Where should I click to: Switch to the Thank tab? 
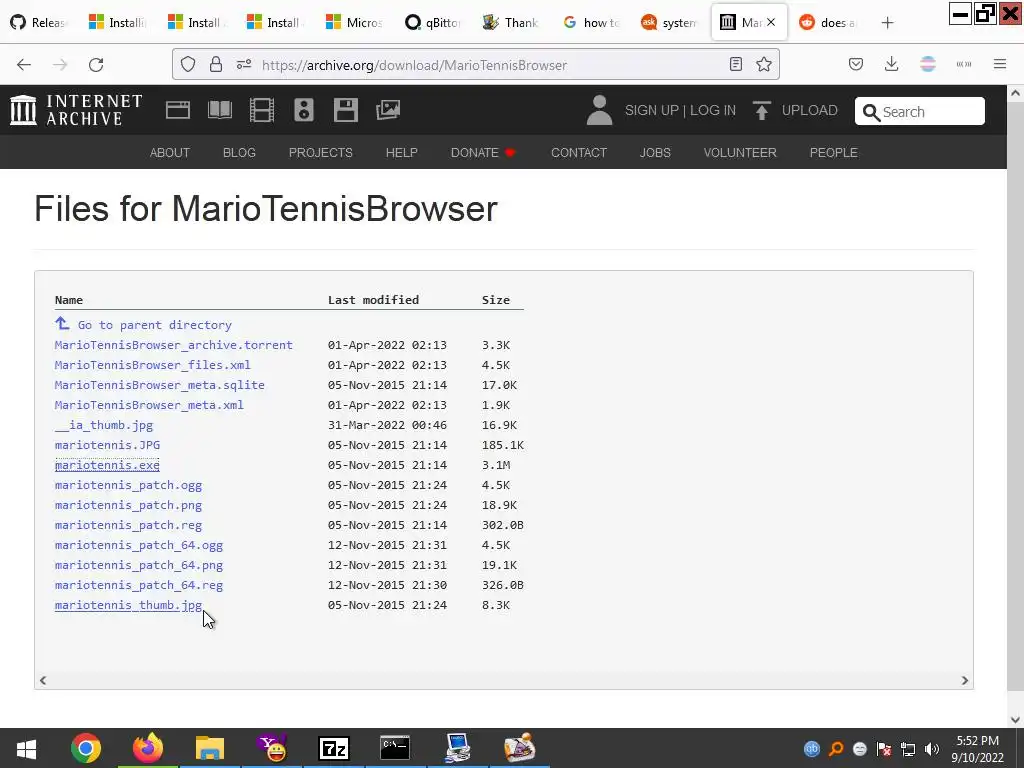pyautogui.click(x=511, y=23)
